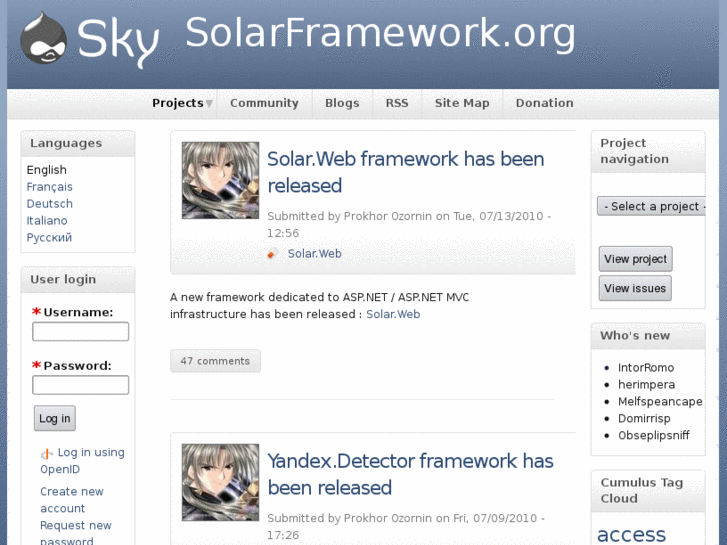The height and width of the screenshot is (545, 727).
Task: Click author avatar on the Solar.Web post
Action: tap(220, 180)
